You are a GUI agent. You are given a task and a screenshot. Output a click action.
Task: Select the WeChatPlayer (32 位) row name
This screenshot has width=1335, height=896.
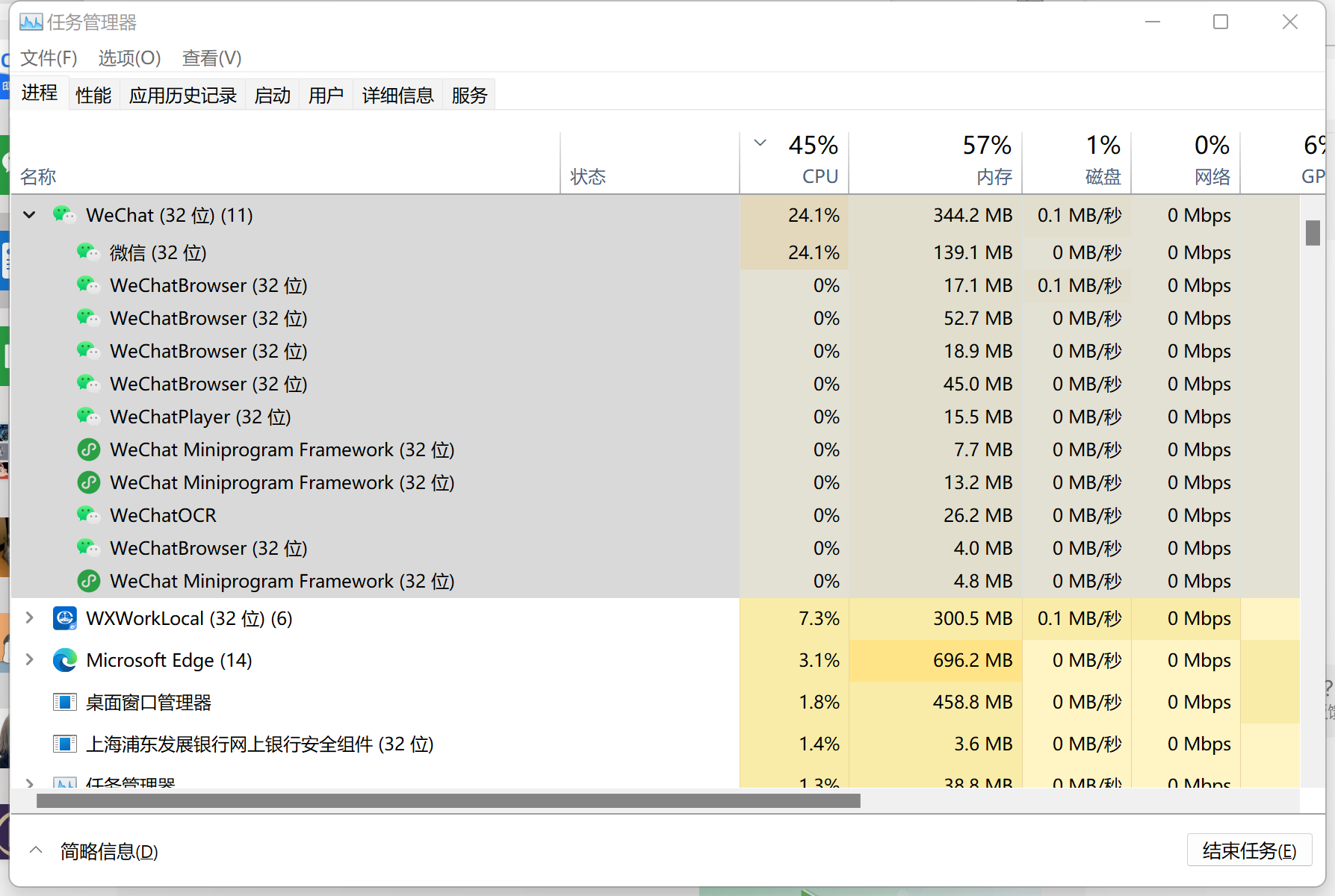(x=200, y=417)
